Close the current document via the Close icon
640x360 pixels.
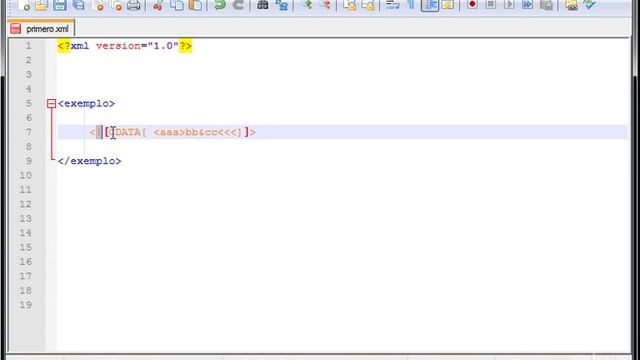[98, 5]
